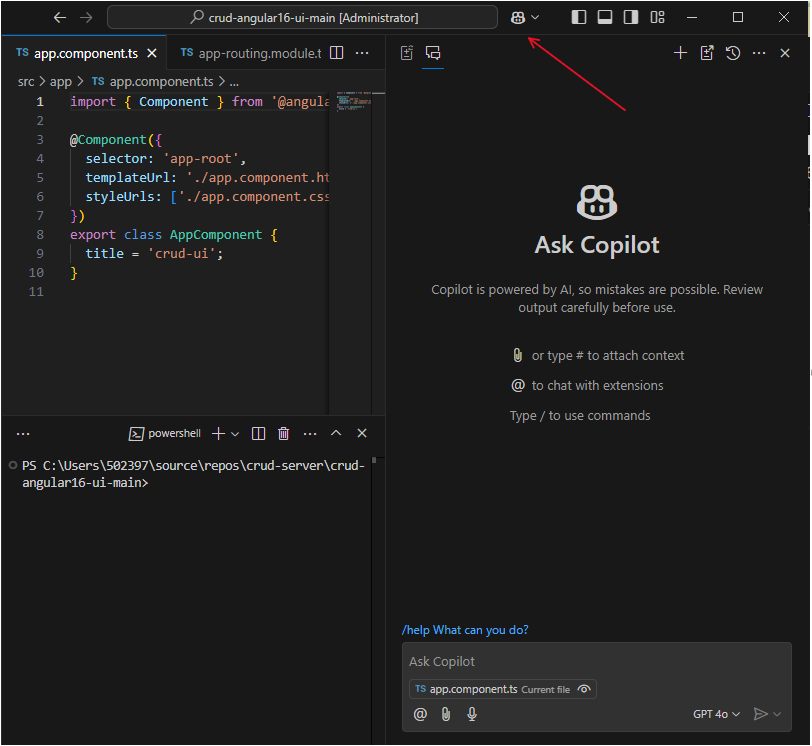Split the powershell terminal
Image resolution: width=812 pixels, height=746 pixels.
[259, 434]
